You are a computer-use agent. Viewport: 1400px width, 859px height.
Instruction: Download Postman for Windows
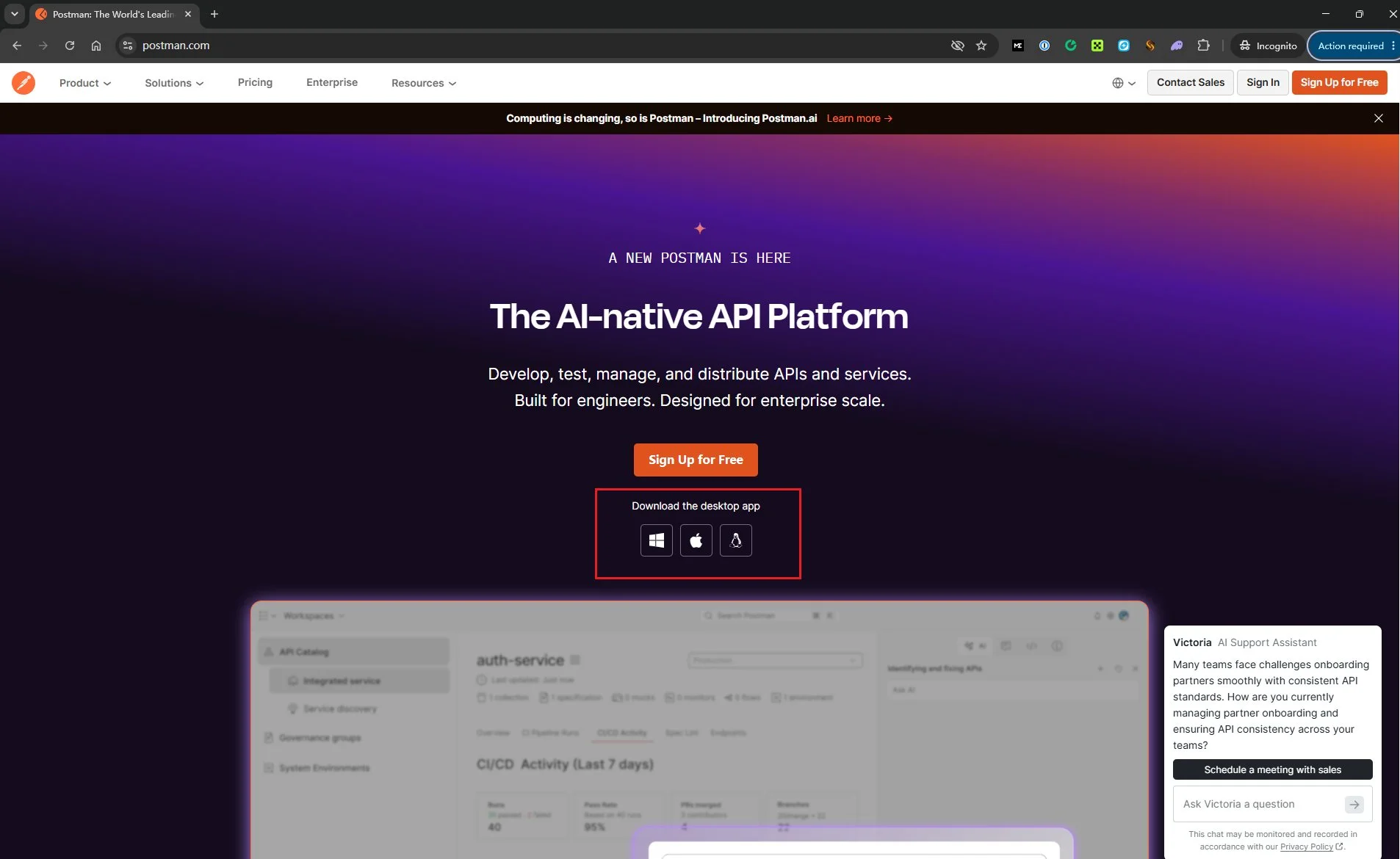657,540
